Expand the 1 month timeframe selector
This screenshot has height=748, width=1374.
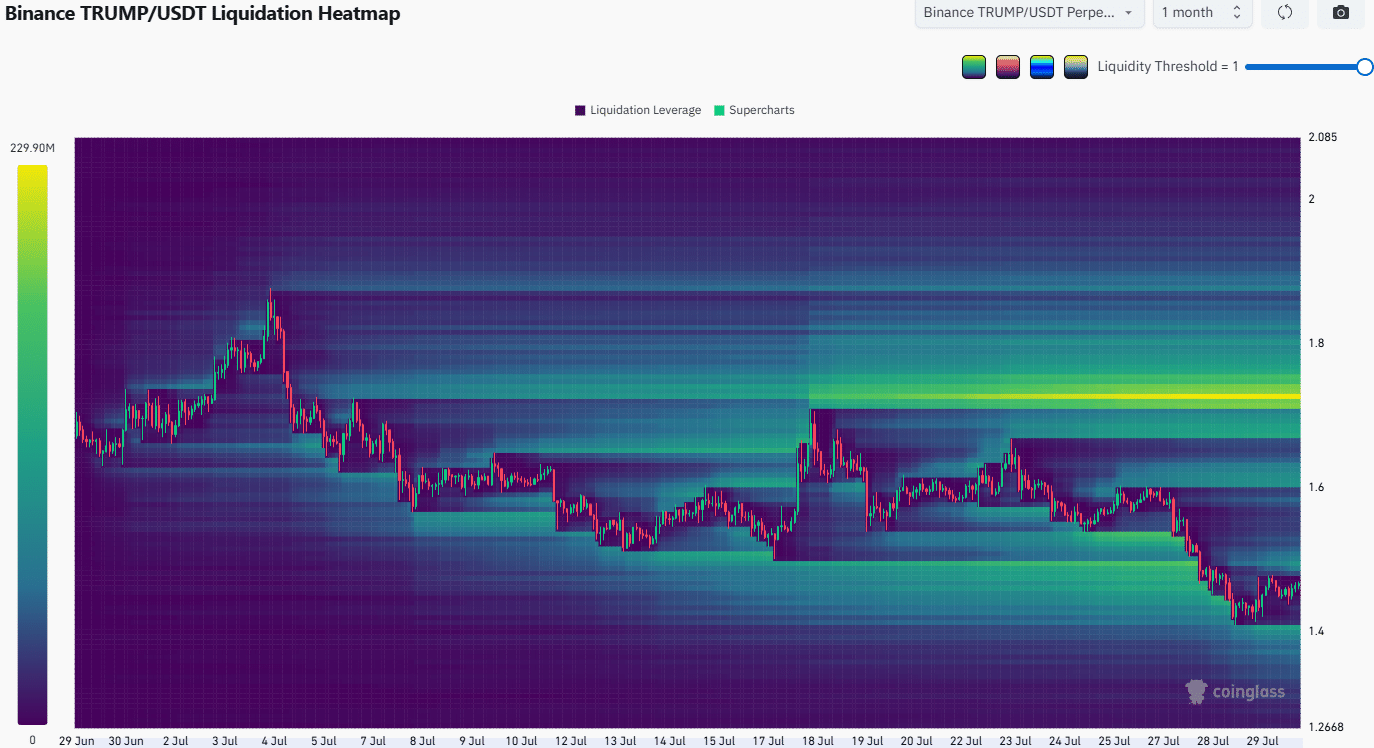1202,13
